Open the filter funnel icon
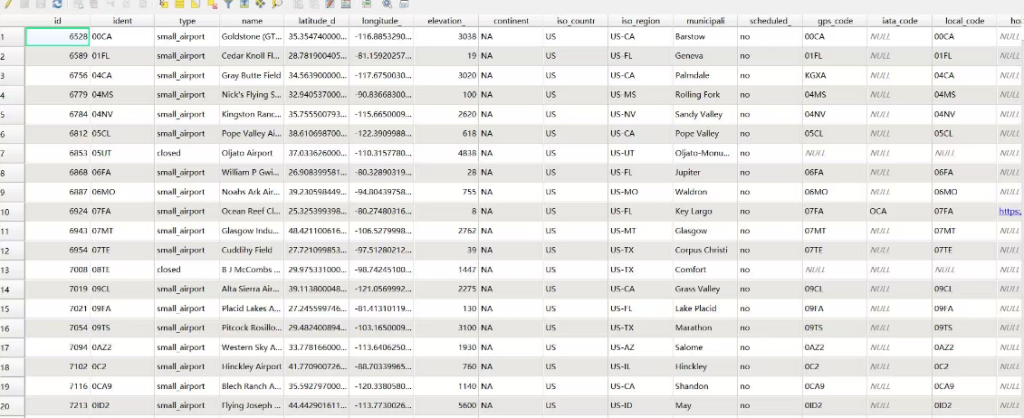1024x418 pixels. pos(228,4)
